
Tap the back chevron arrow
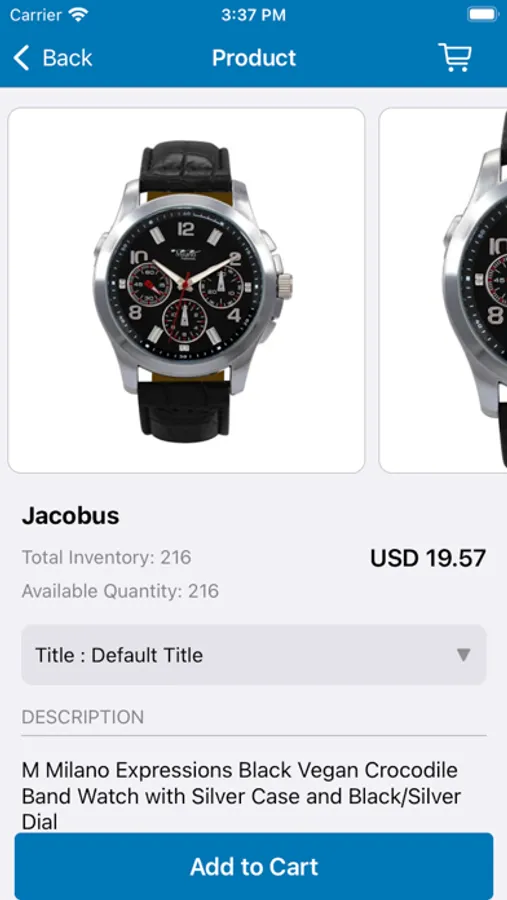pos(21,58)
